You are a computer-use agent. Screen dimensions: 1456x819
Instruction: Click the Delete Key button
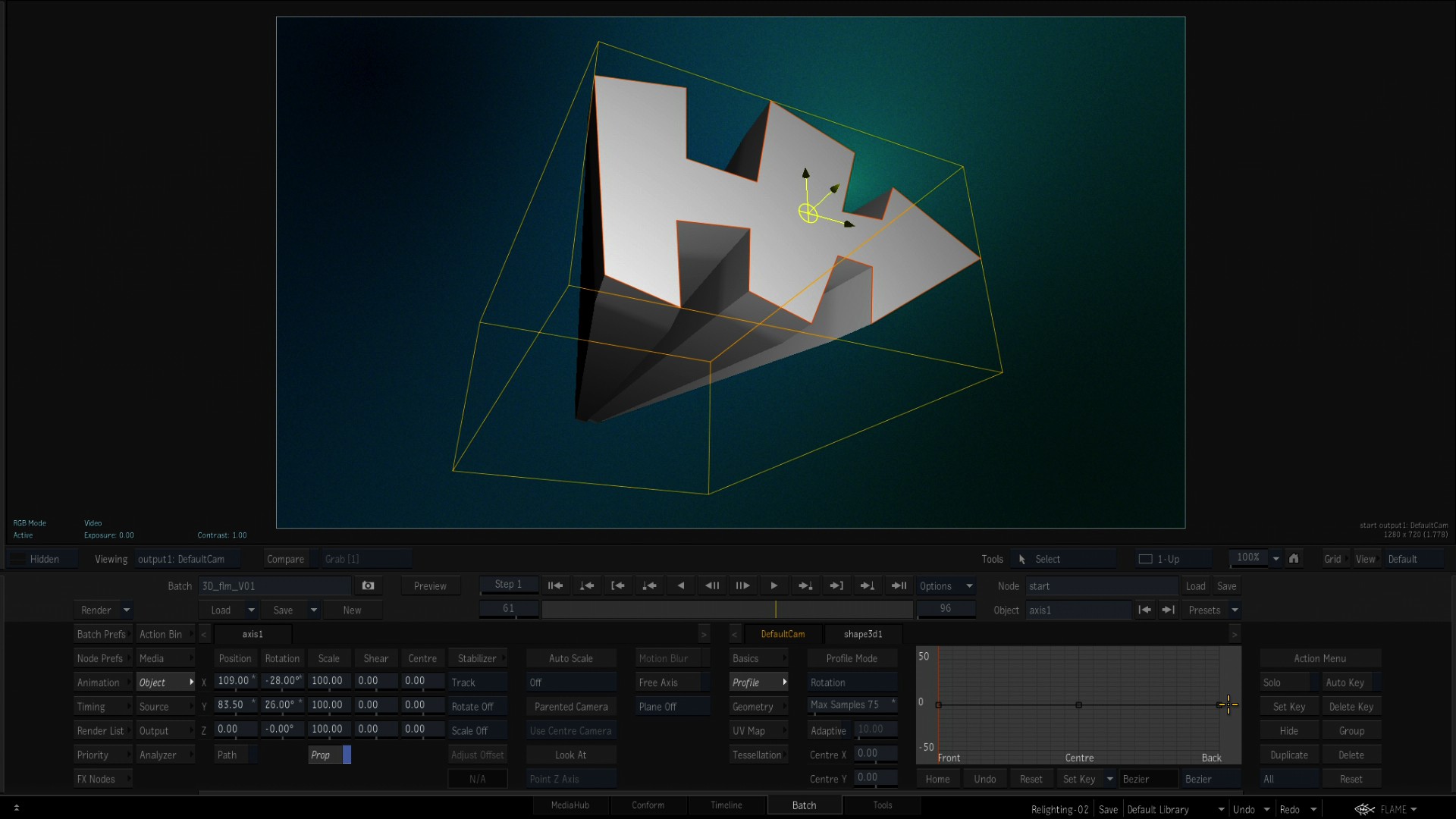pyautogui.click(x=1351, y=706)
